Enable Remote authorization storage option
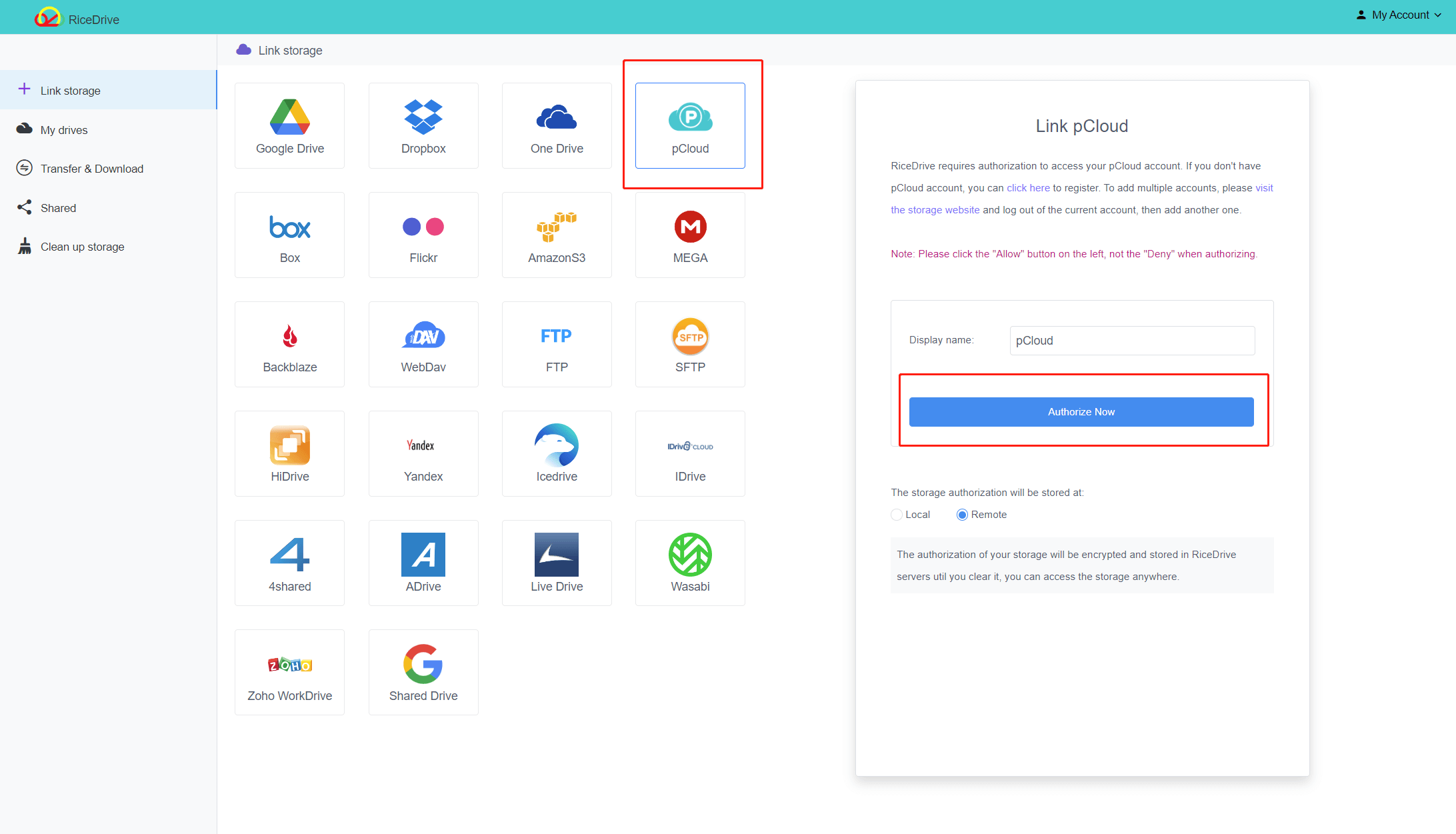The image size is (1456, 834). [961, 514]
